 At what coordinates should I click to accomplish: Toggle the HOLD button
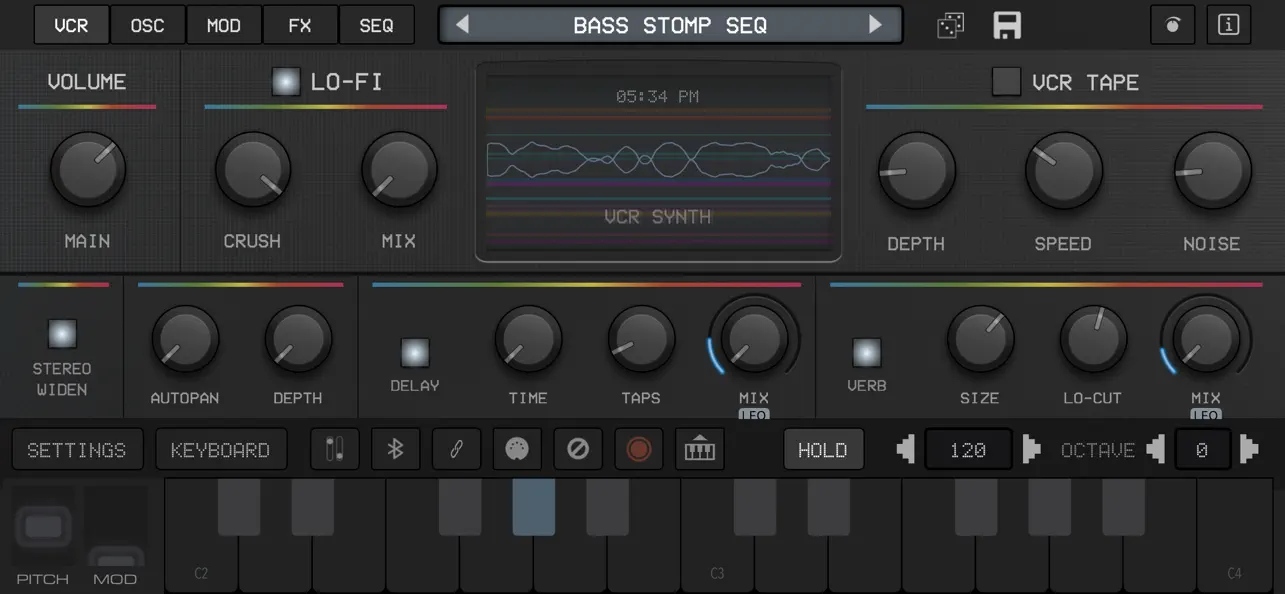click(823, 450)
